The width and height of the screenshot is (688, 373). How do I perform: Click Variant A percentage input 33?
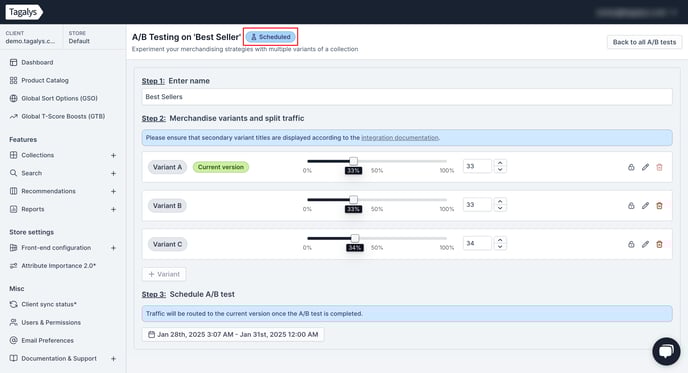click(x=477, y=166)
